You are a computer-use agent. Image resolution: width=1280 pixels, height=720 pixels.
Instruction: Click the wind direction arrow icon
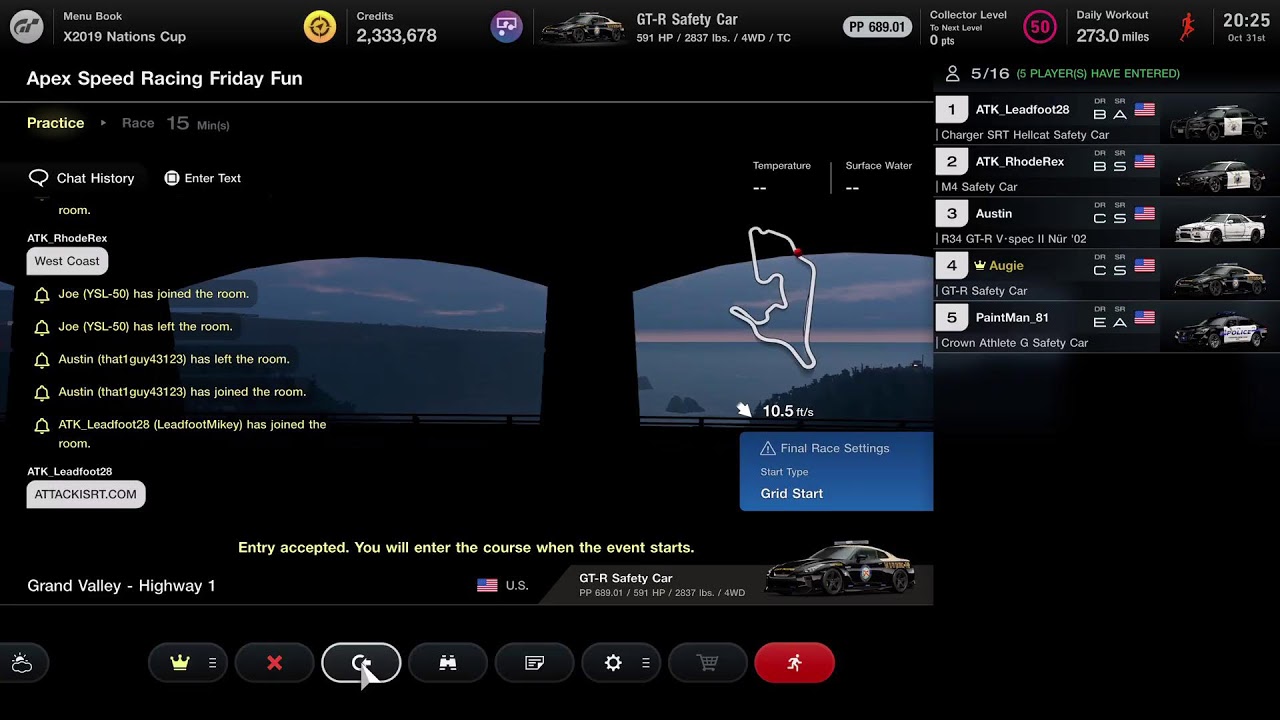tap(744, 410)
